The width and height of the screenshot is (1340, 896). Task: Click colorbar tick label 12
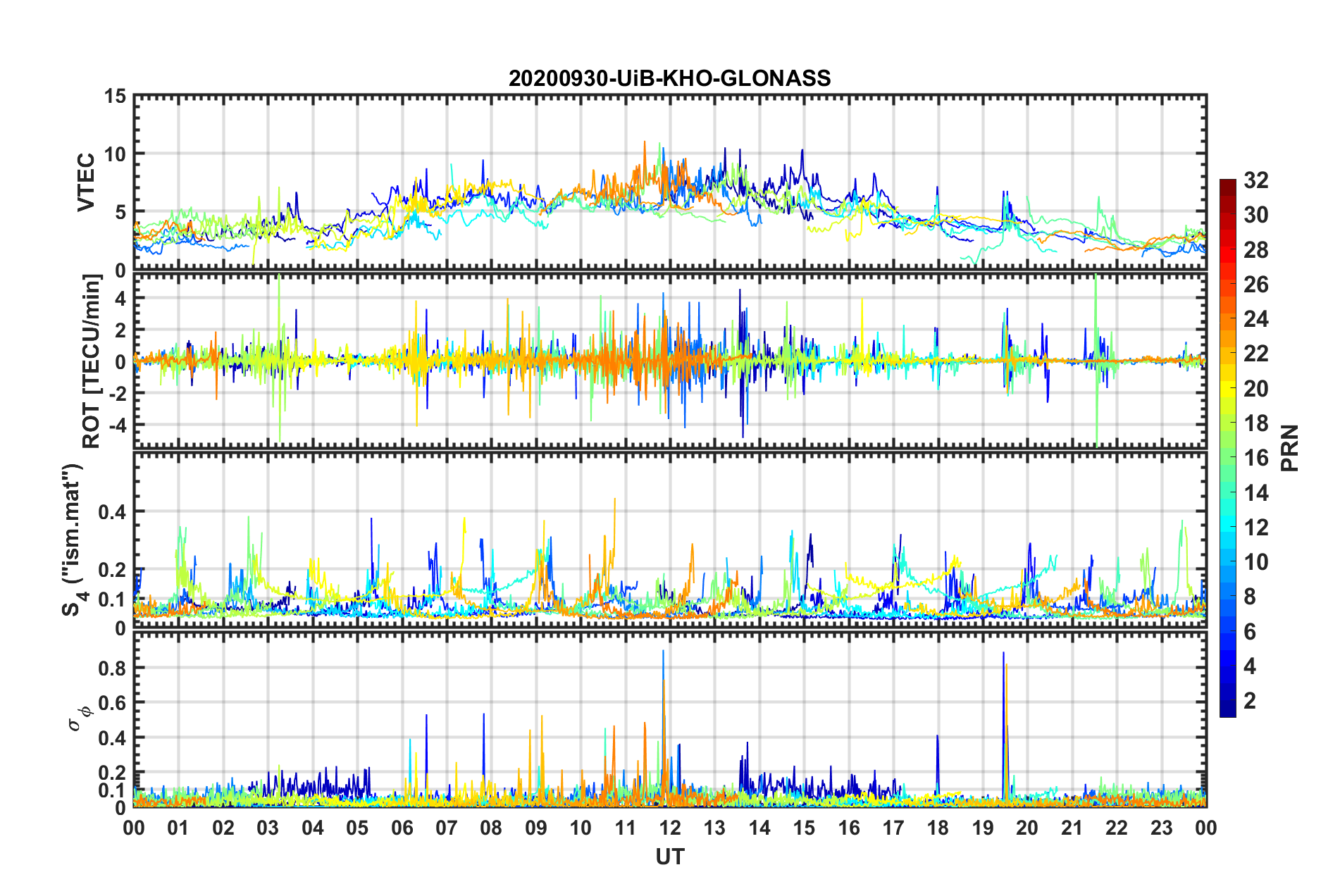point(1255,528)
